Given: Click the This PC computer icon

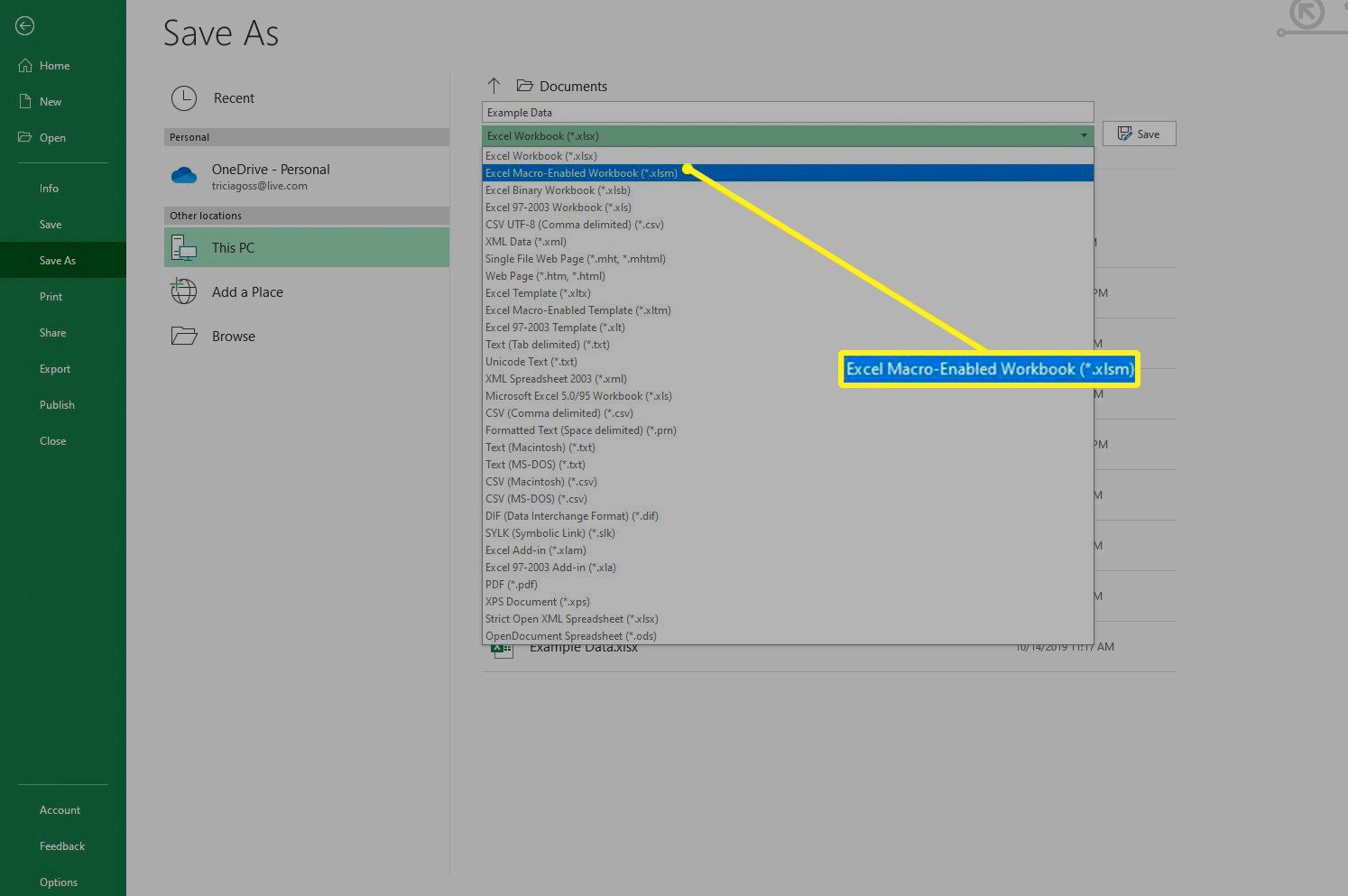Looking at the screenshot, I should 184,247.
